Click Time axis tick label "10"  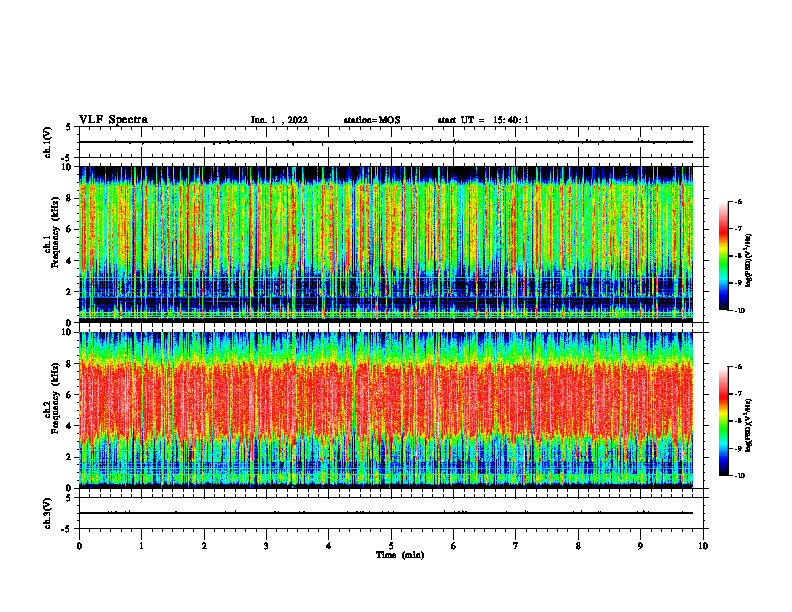[x=703, y=546]
